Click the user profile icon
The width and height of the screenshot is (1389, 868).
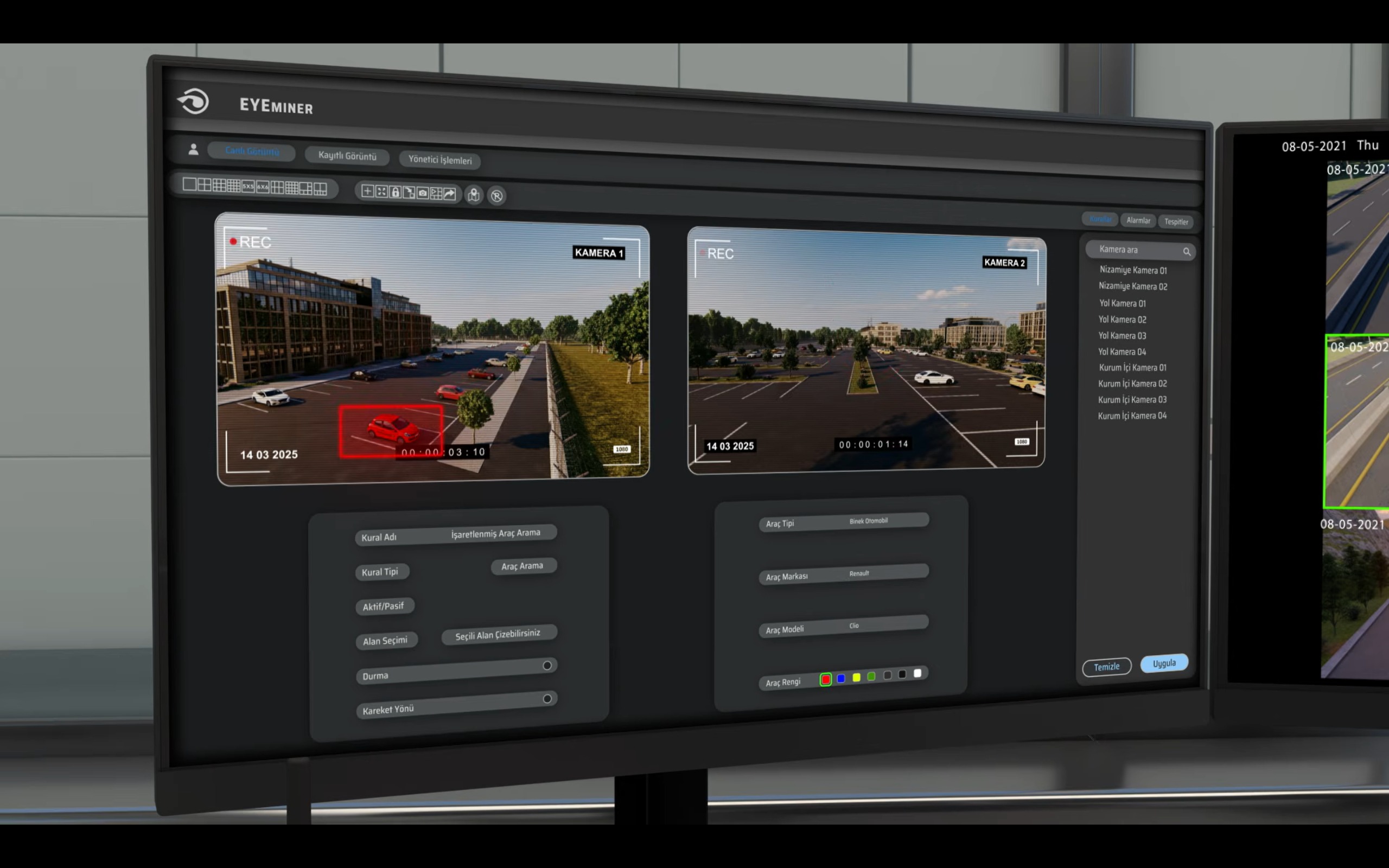[x=193, y=149]
